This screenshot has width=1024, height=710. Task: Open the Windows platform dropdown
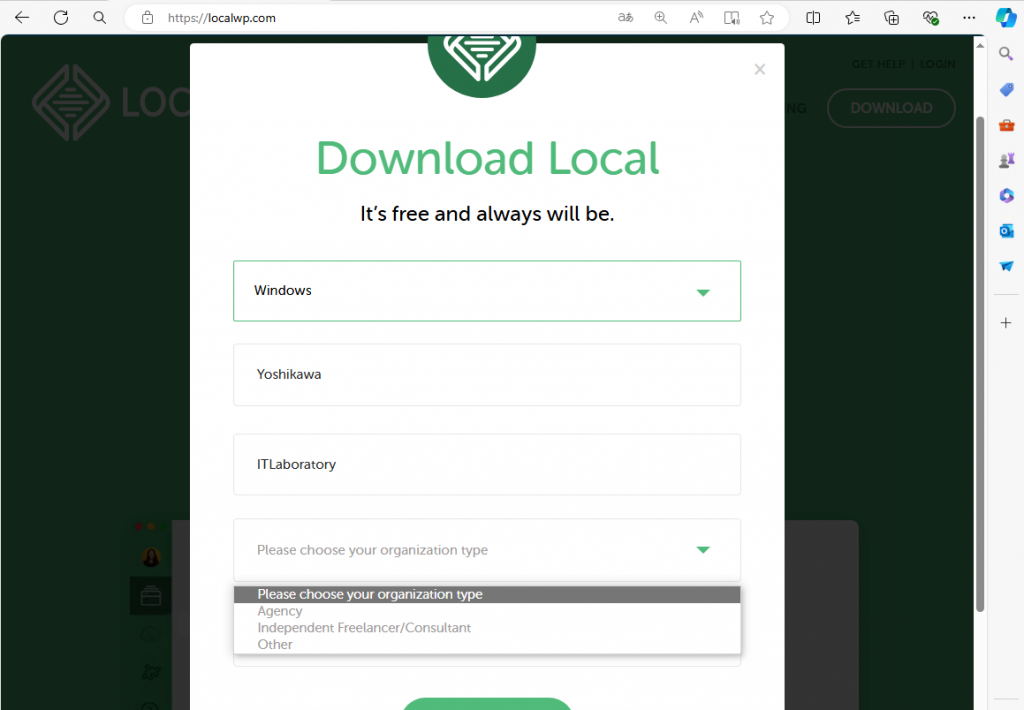(x=486, y=291)
